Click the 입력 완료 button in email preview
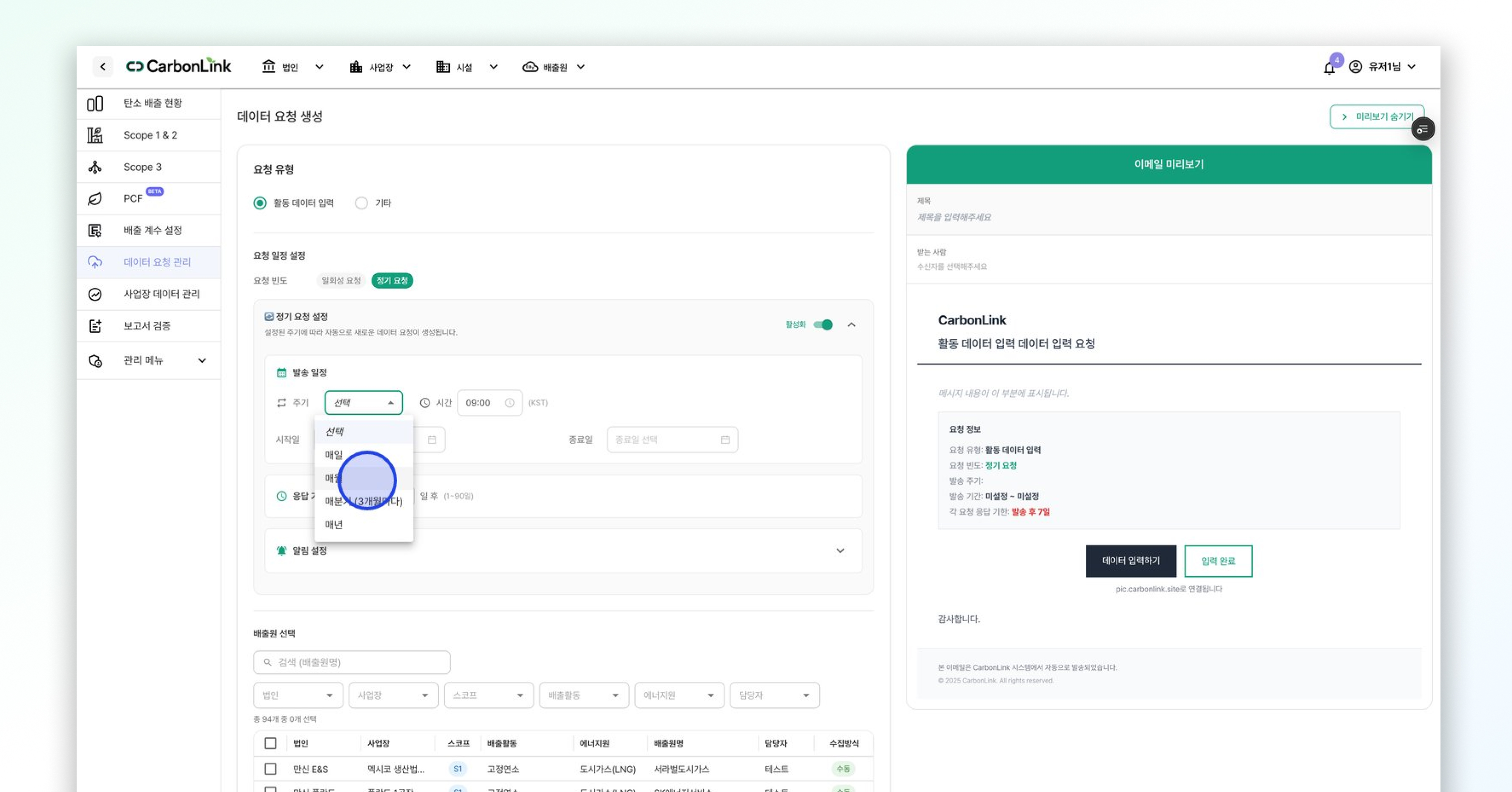This screenshot has height=792, width=1512. coord(1218,561)
